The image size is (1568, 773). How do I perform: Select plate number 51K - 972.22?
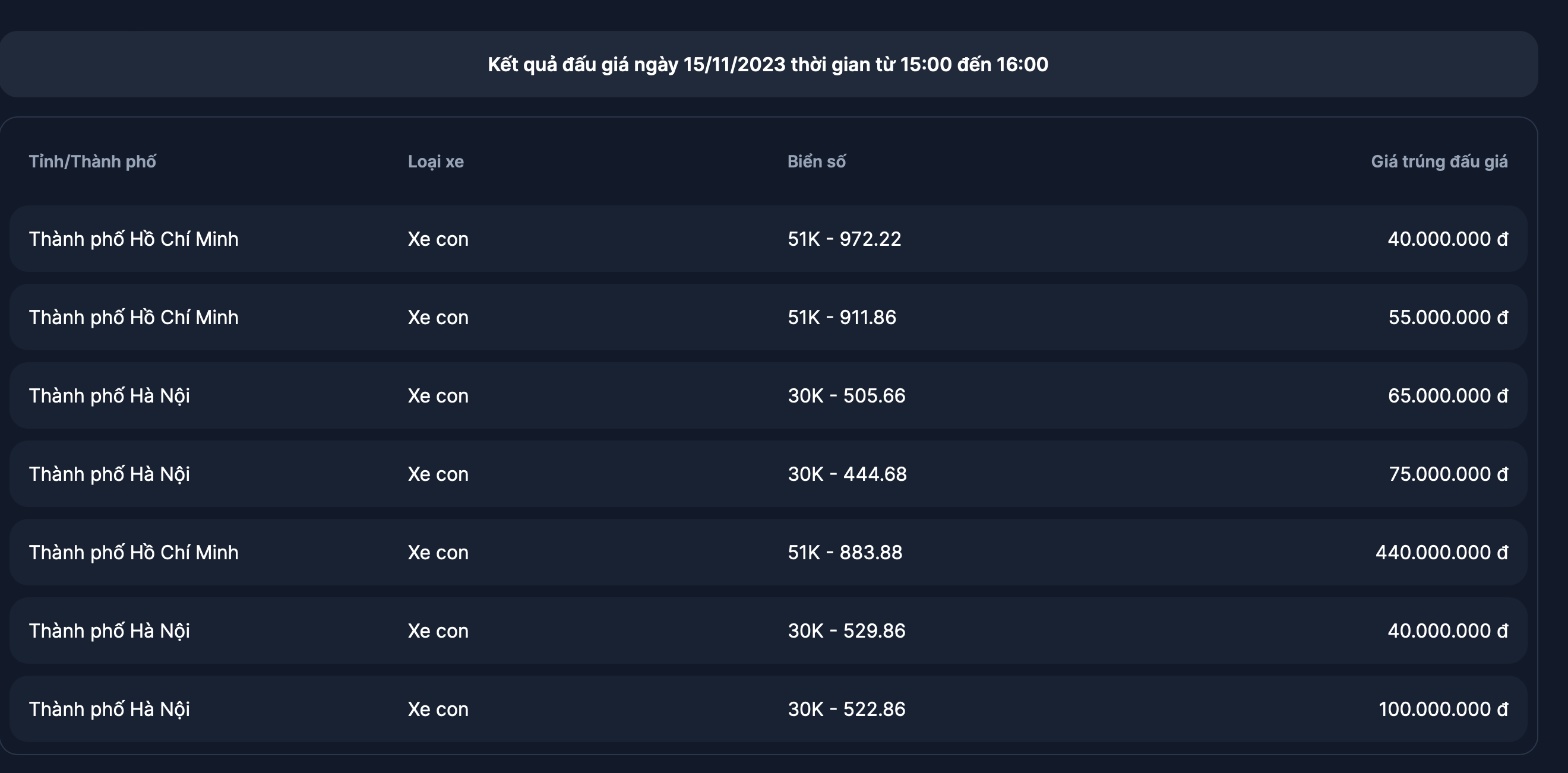coord(844,239)
